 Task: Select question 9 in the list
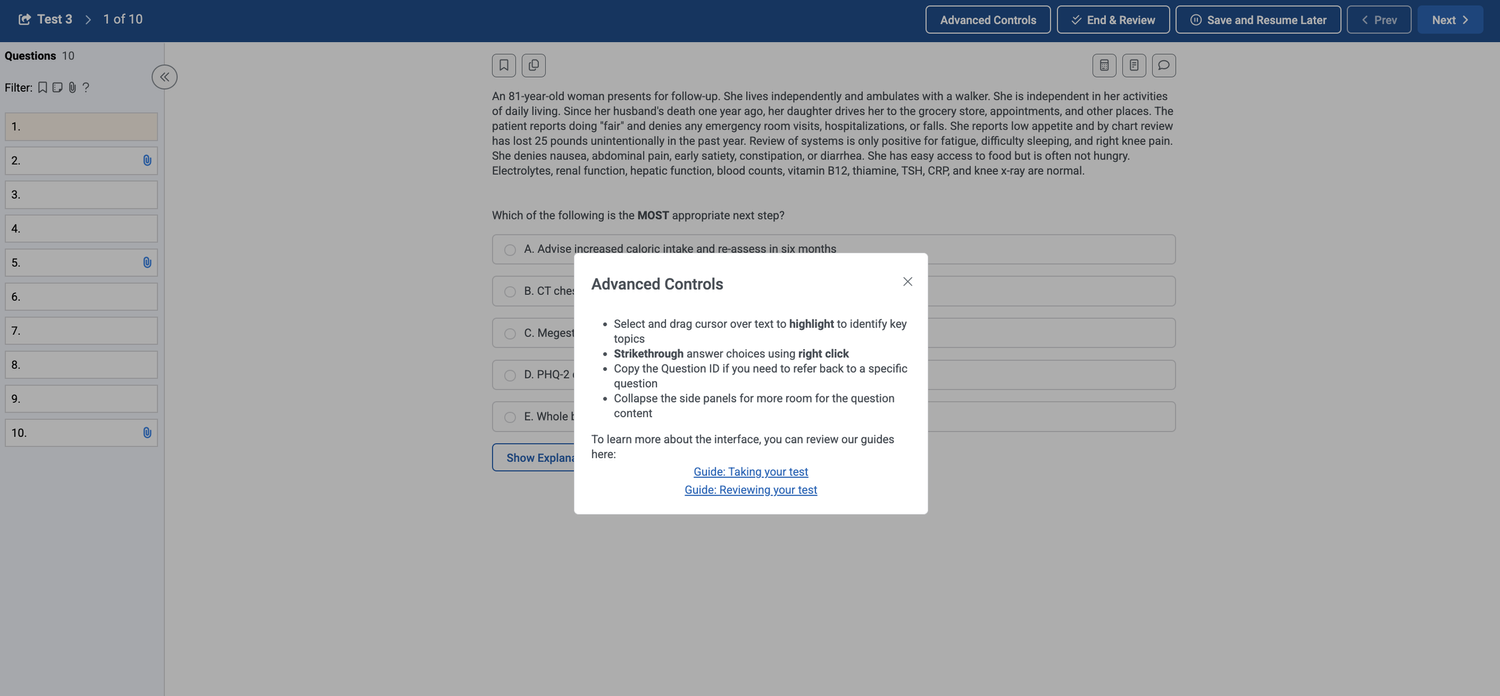click(81, 399)
